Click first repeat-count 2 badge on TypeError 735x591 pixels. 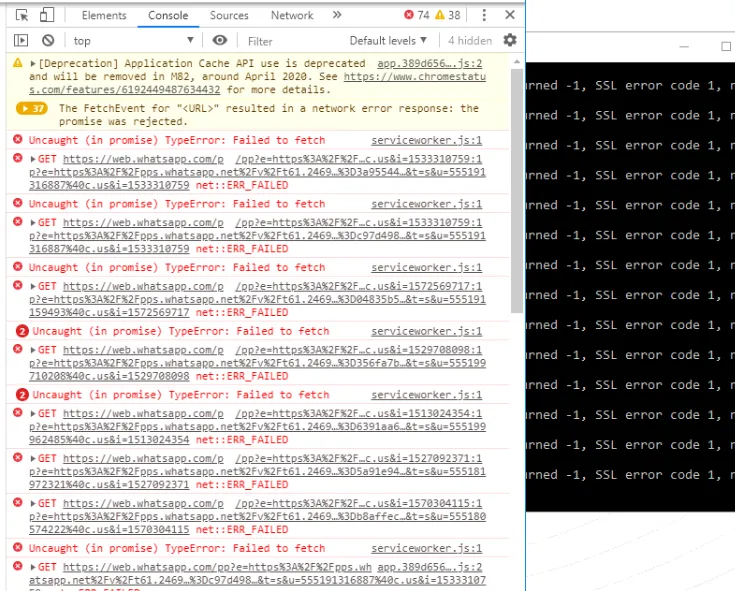point(22,331)
